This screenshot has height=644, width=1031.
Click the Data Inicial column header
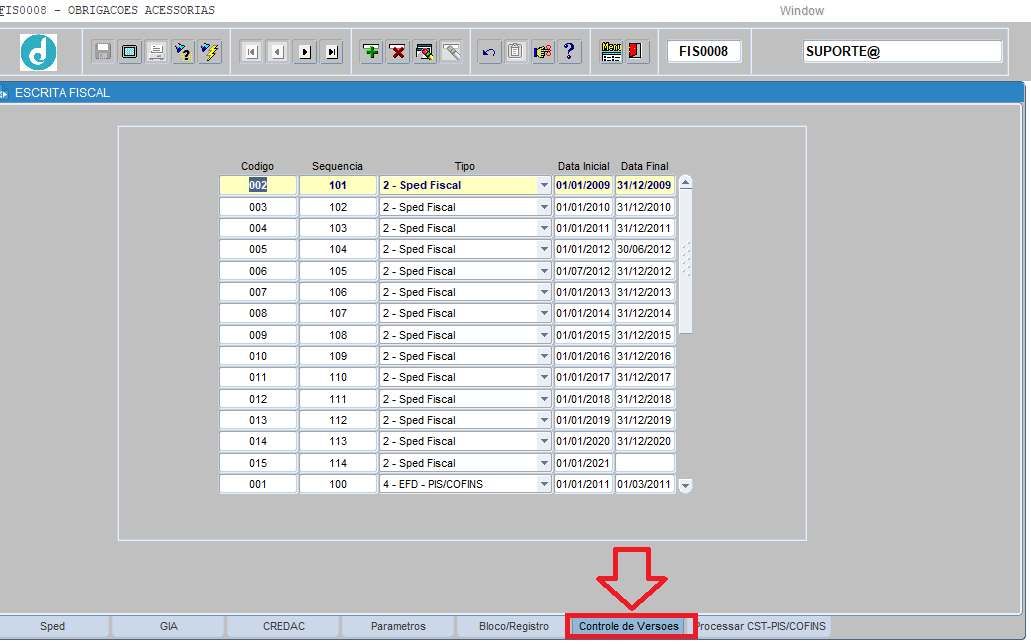[583, 166]
